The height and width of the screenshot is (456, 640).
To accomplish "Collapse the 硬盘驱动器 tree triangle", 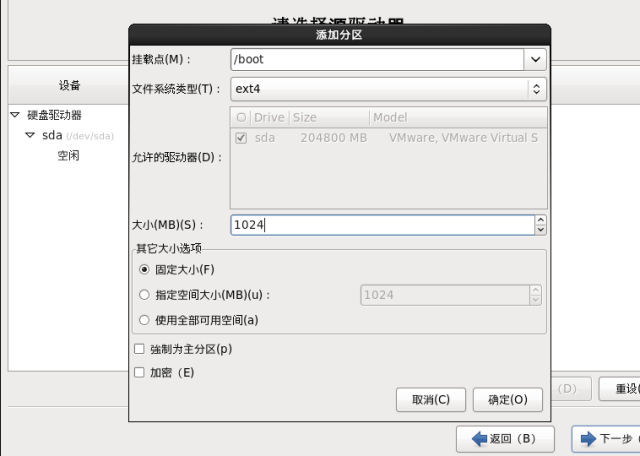I will click(15, 115).
